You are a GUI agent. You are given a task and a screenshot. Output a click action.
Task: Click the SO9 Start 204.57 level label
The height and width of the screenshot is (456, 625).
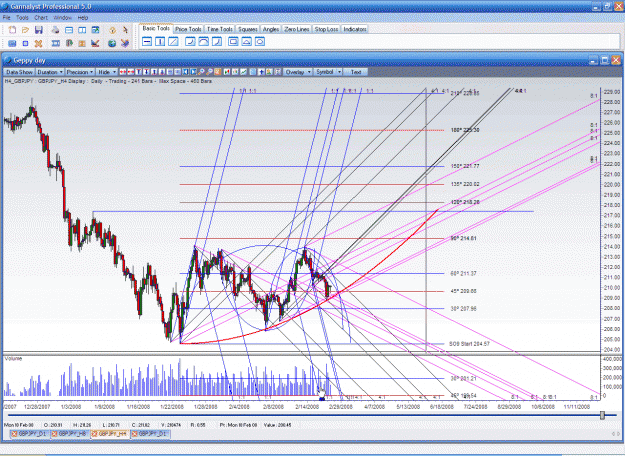469,344
